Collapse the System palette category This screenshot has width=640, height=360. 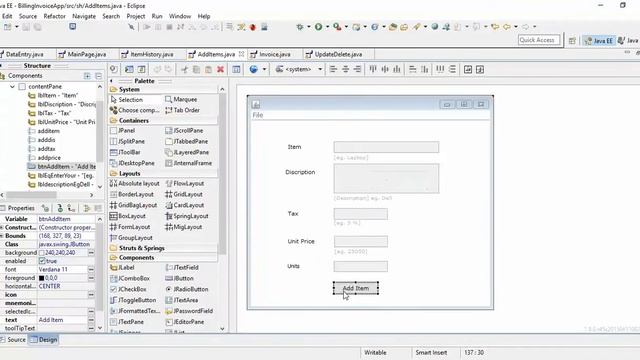coord(125,89)
